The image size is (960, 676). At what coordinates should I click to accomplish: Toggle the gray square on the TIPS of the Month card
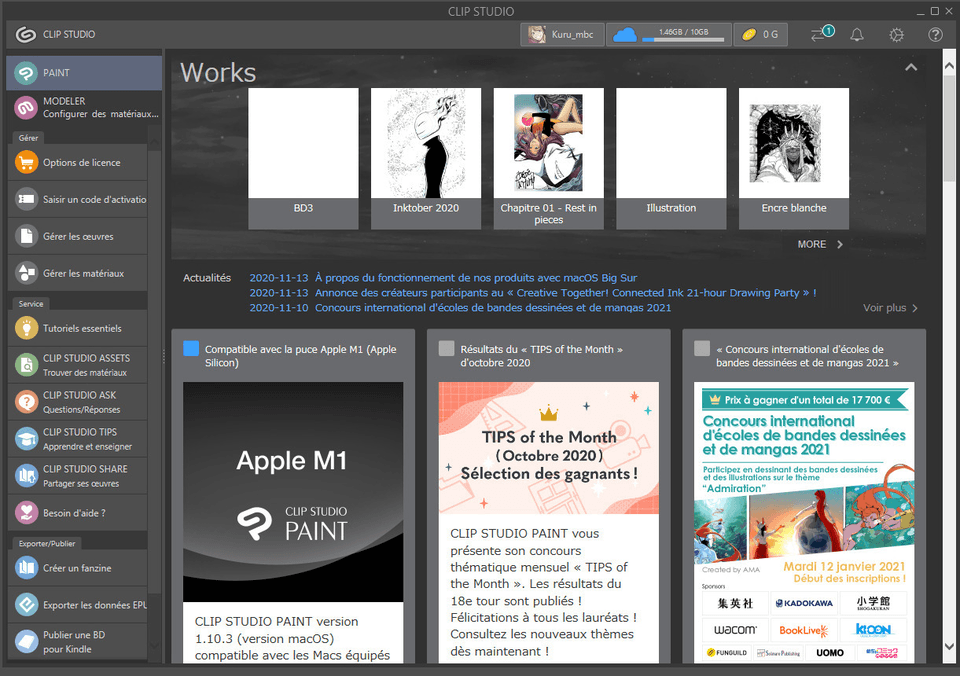[x=446, y=348]
